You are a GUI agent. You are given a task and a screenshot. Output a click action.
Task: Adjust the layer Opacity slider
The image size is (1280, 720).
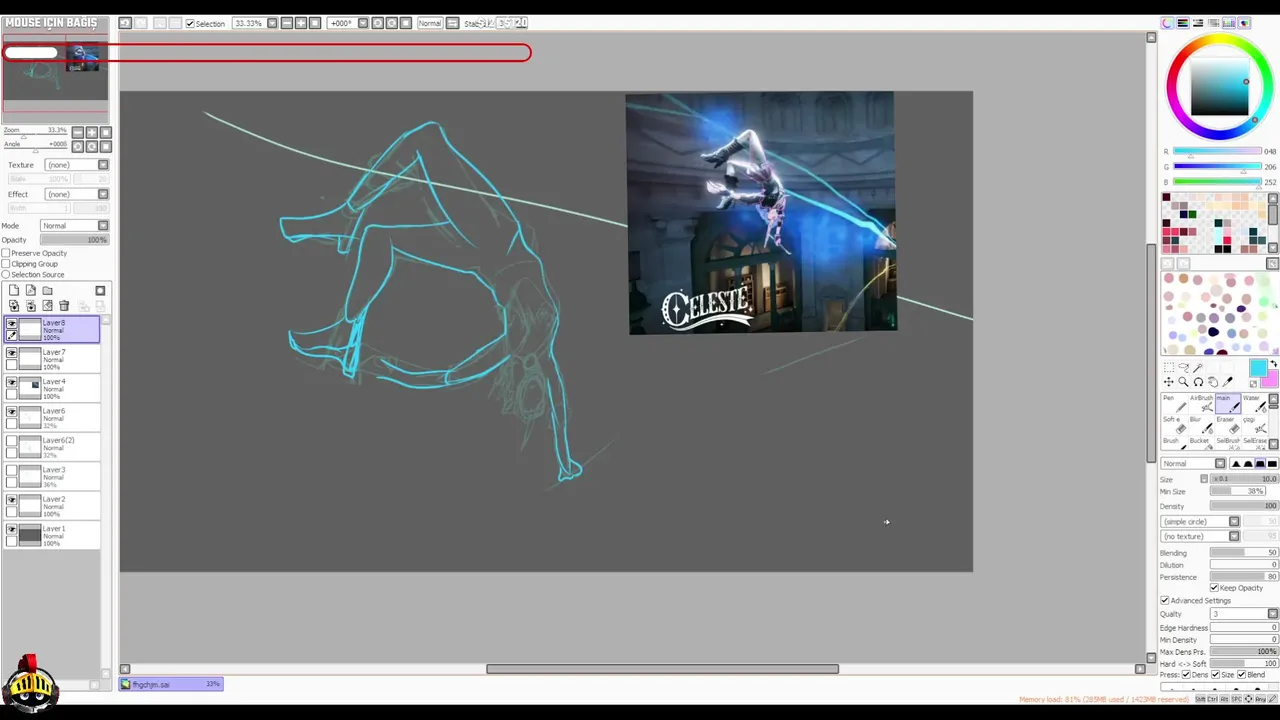(74, 240)
